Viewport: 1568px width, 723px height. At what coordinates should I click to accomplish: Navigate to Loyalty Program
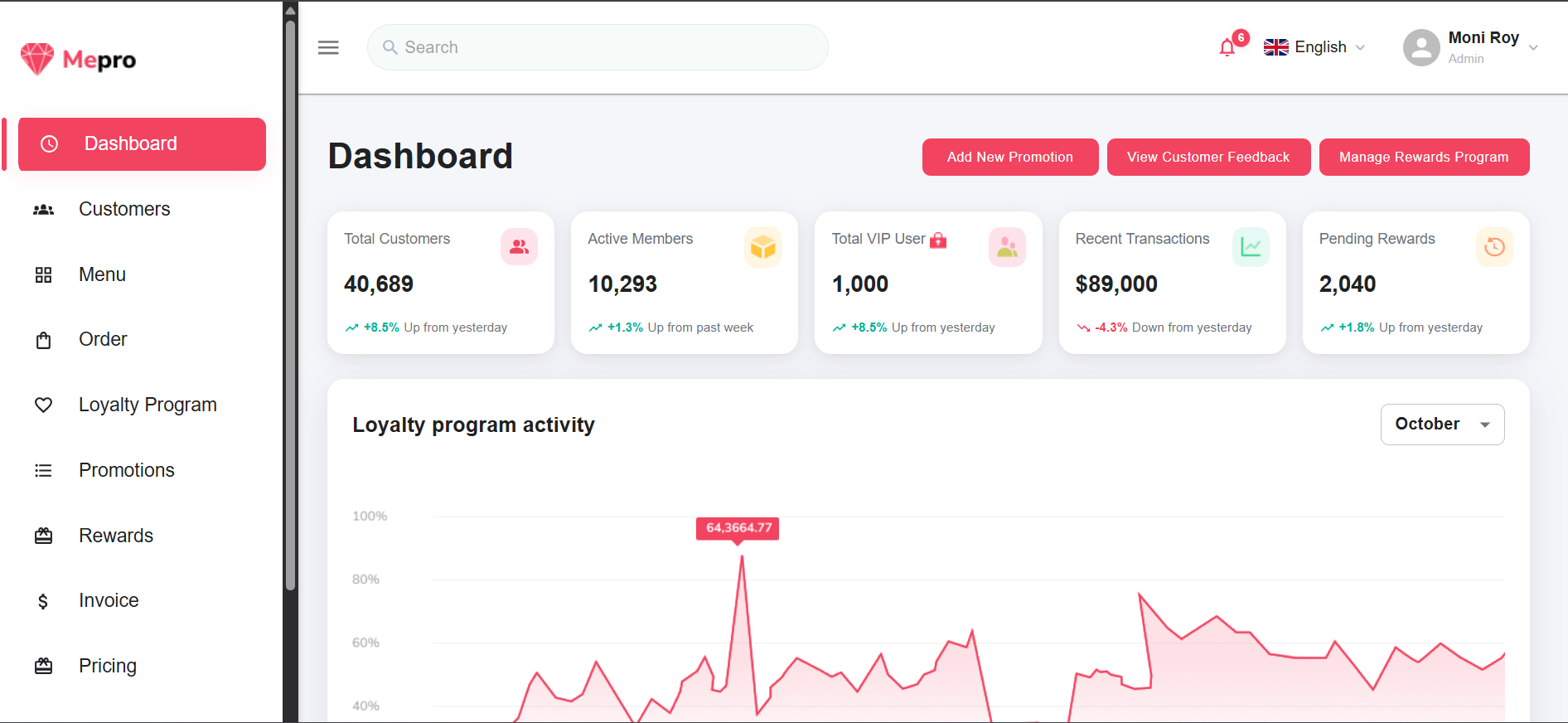point(148,405)
